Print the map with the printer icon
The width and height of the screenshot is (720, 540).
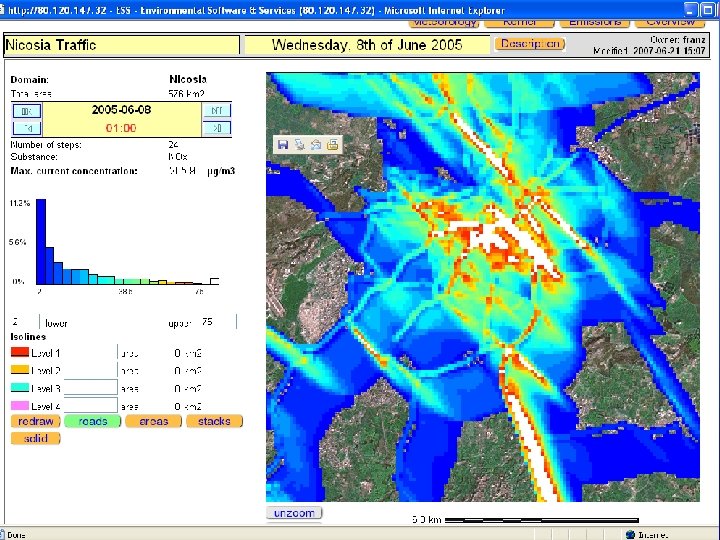(332, 145)
